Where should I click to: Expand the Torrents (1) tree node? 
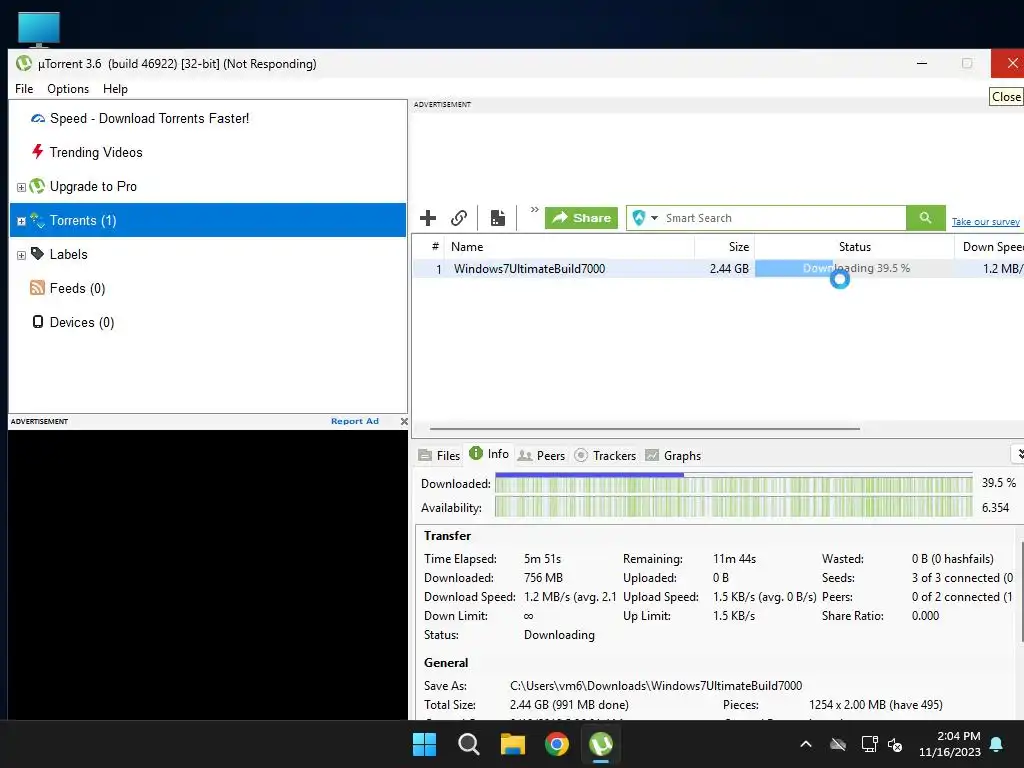21,221
